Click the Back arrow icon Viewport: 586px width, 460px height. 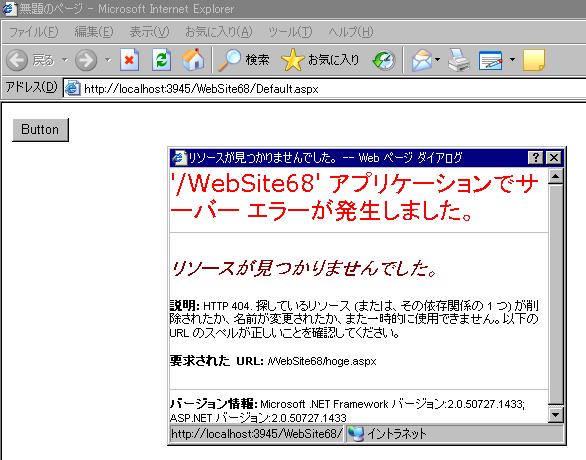pyautogui.click(x=17, y=60)
